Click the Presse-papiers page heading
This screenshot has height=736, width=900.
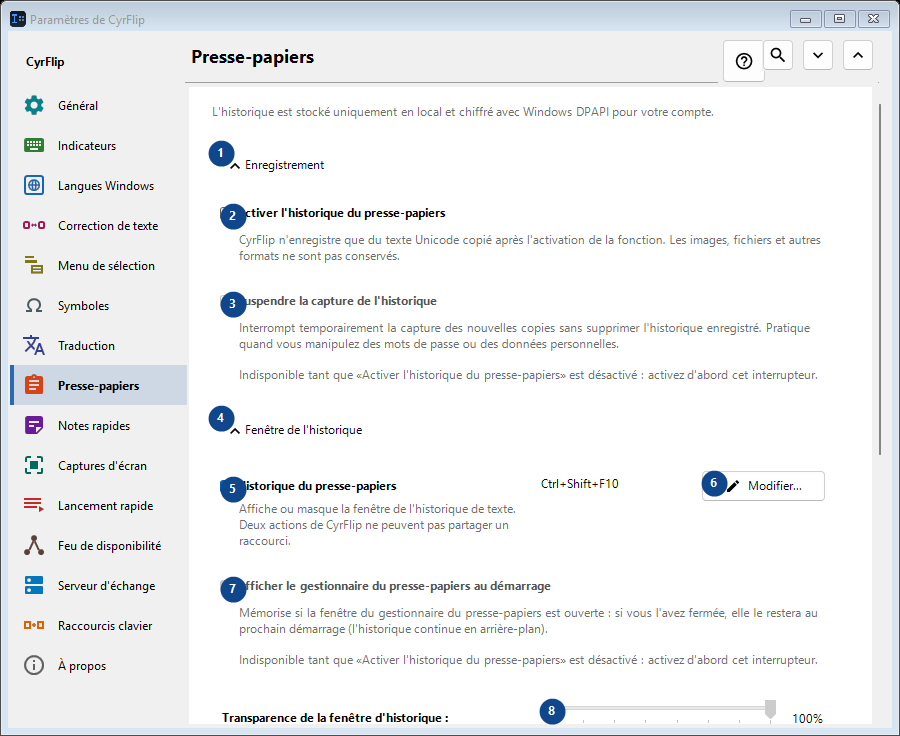pos(253,57)
